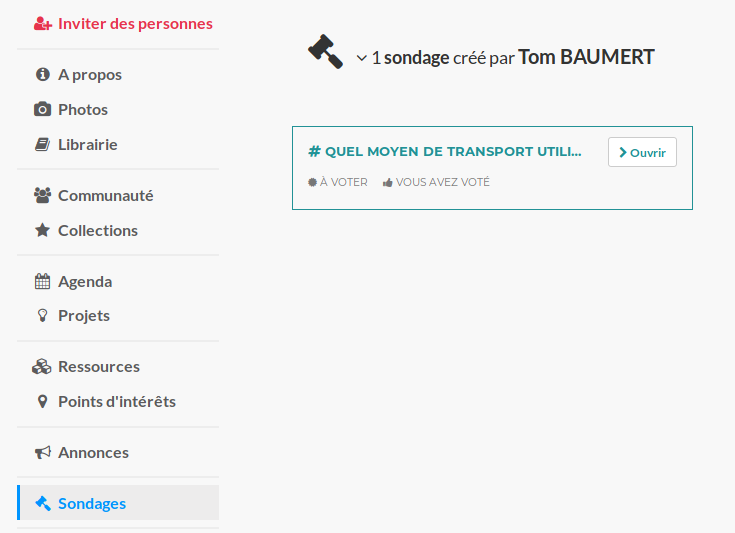Click the Tom BAUMERT creator name
Viewport: 735px width, 533px height.
click(x=586, y=57)
